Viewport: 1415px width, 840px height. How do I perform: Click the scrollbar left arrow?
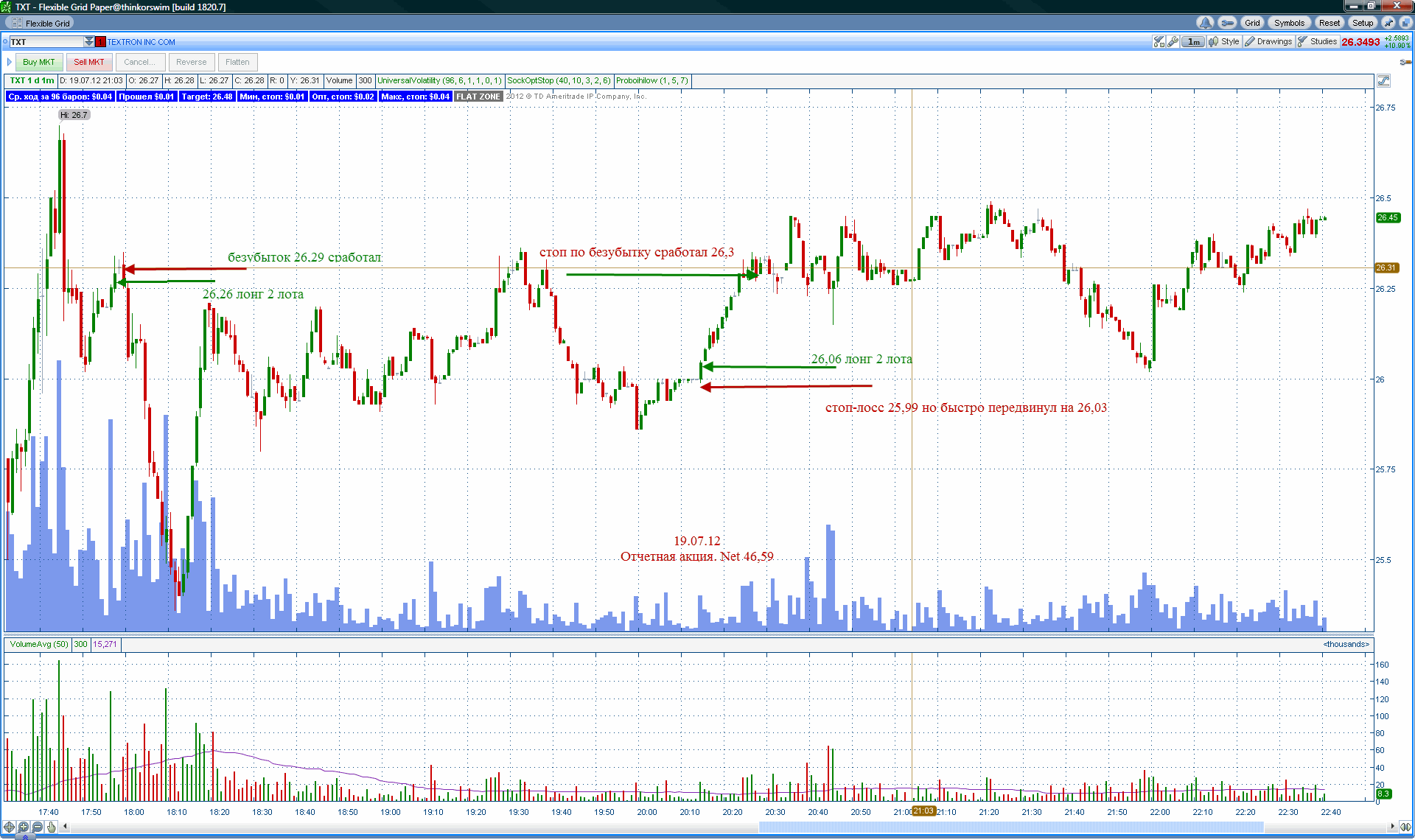click(x=65, y=827)
